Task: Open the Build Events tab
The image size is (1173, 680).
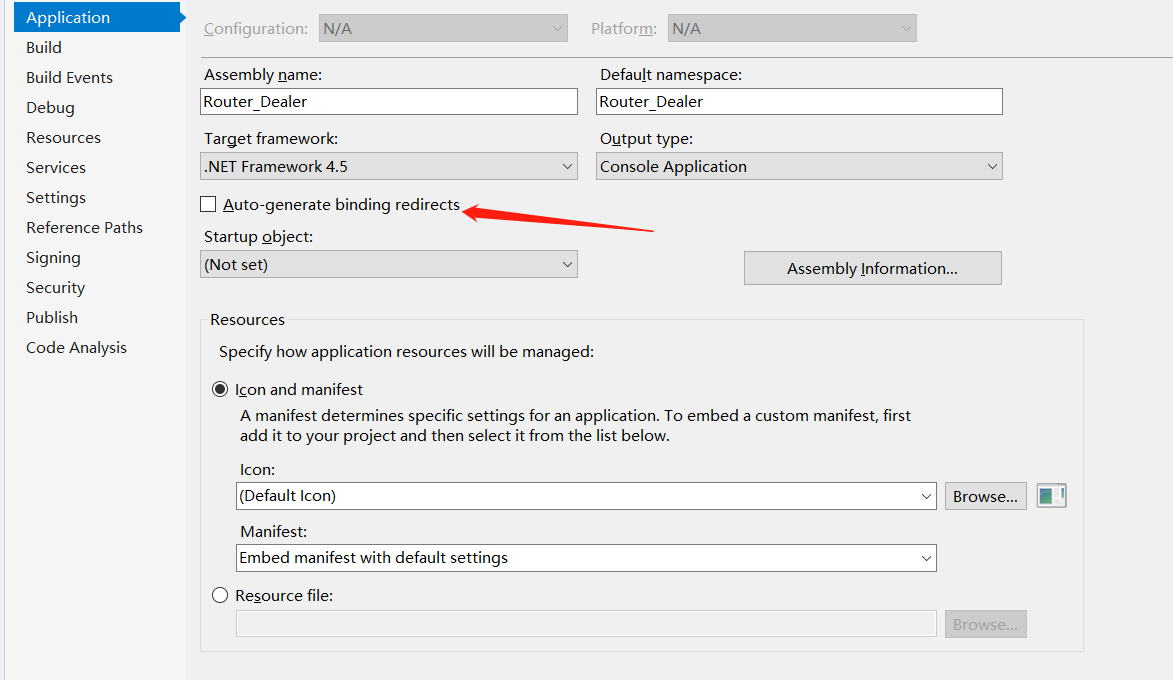Action: [69, 77]
